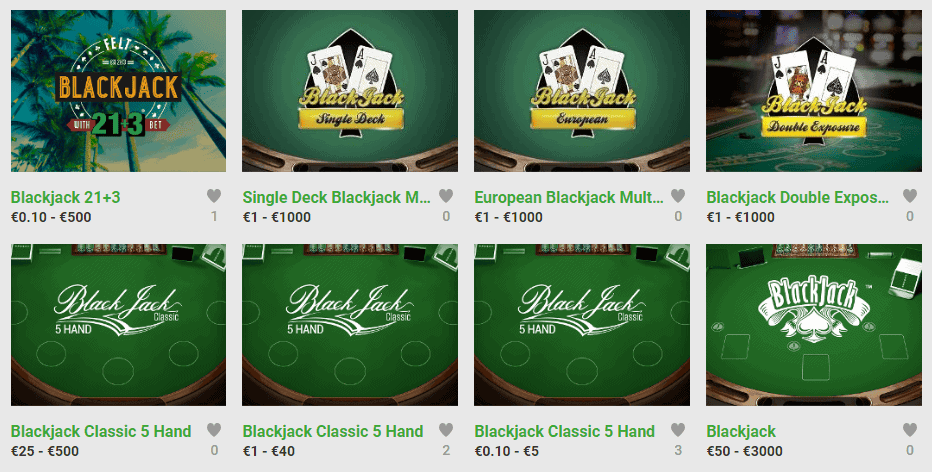Launch €1 - €40 Blackjack Classic thumbnail
This screenshot has height=472, width=932.
350,325
